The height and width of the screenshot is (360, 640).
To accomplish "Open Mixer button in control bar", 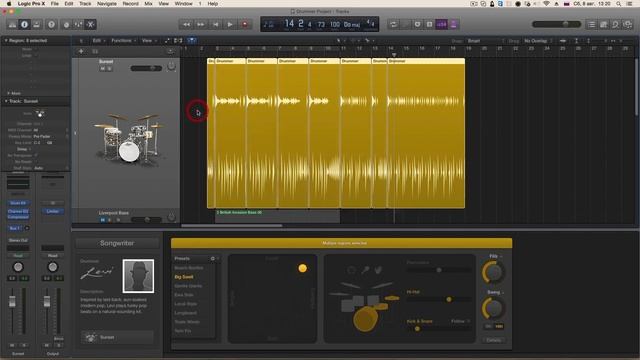I will 78,24.
